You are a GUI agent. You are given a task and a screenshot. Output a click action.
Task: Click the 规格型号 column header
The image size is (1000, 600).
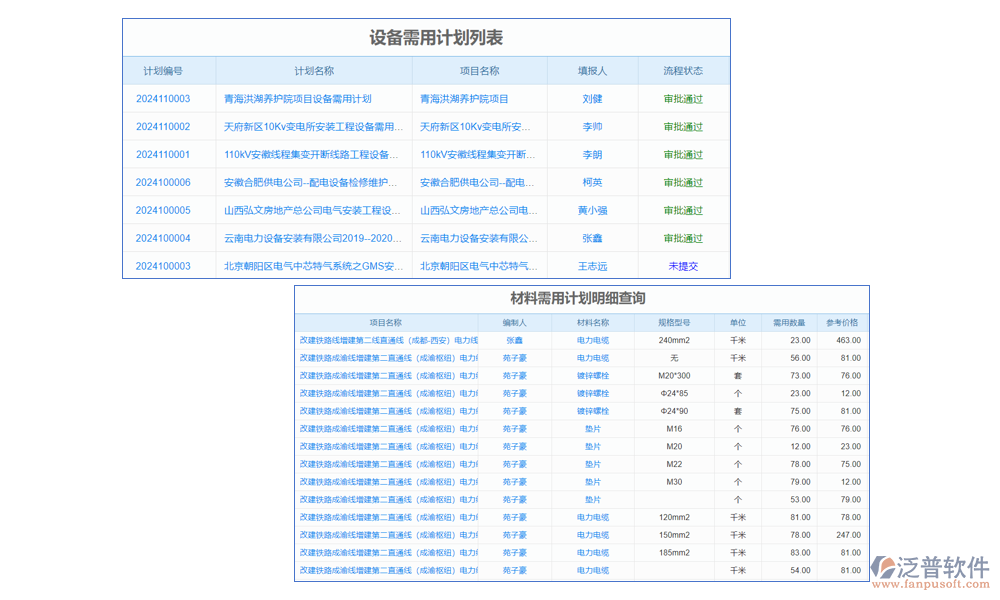(x=673, y=322)
